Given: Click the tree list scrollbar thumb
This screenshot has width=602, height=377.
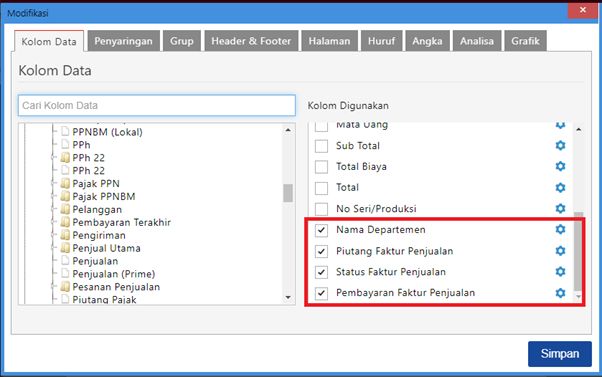Looking at the screenshot, I should (x=288, y=193).
